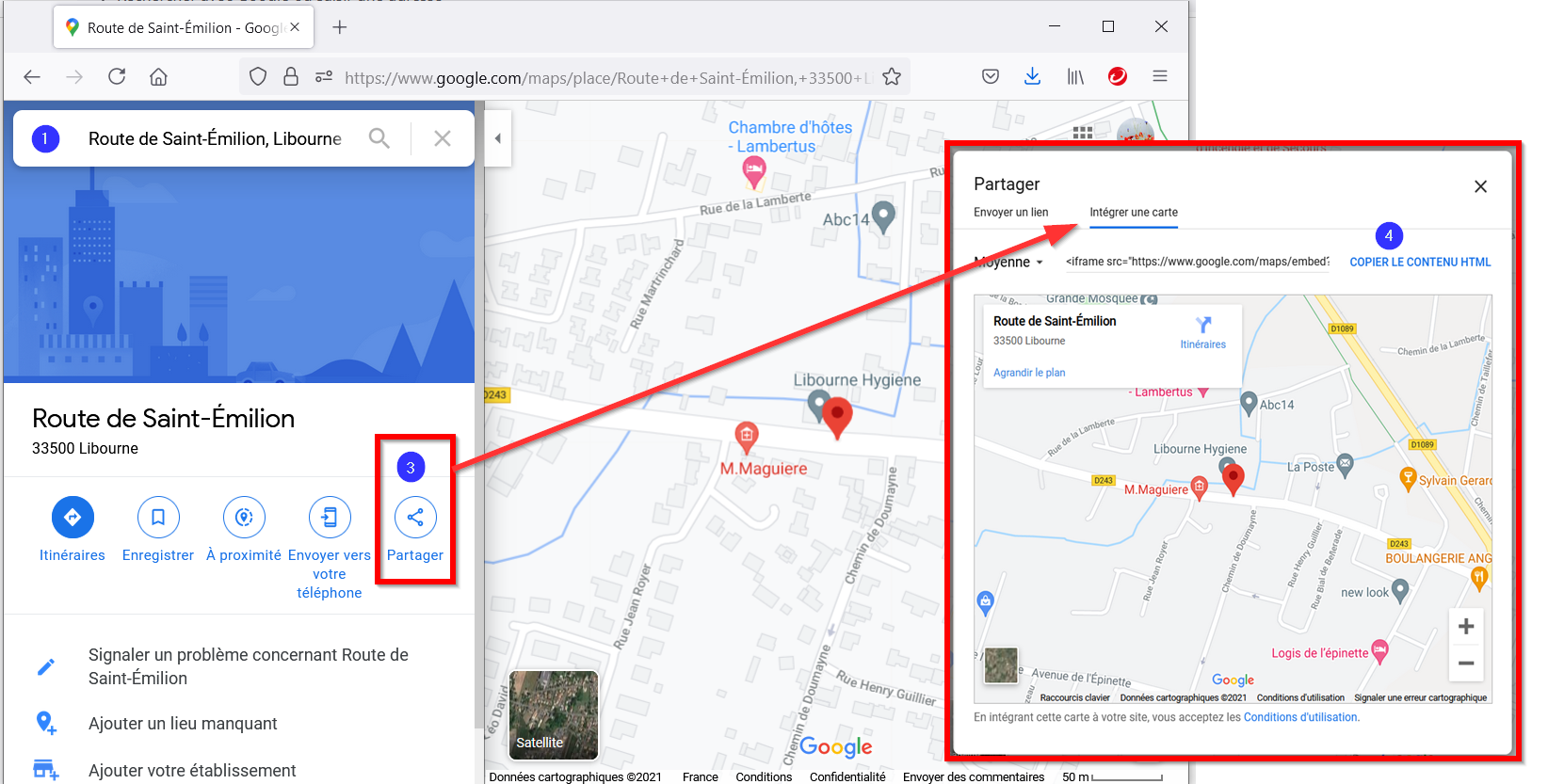This screenshot has height=784, width=1548.
Task: Select the Intégrer une carte tab
Action: pos(1134,212)
